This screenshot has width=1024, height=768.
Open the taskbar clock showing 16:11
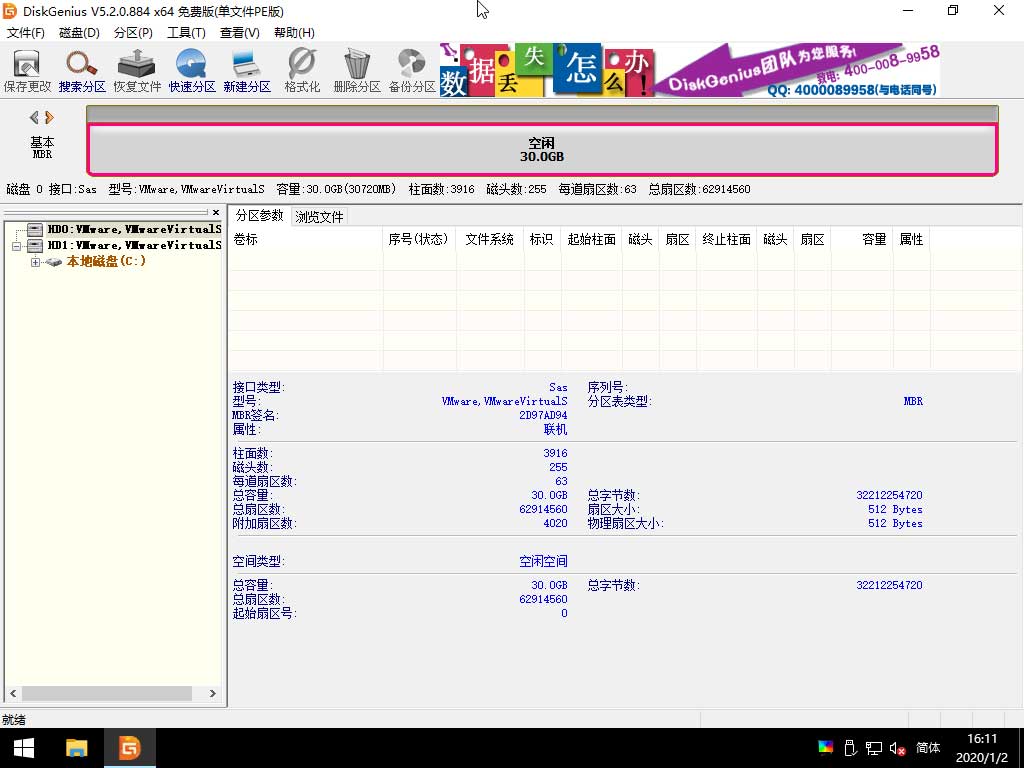(x=982, y=748)
